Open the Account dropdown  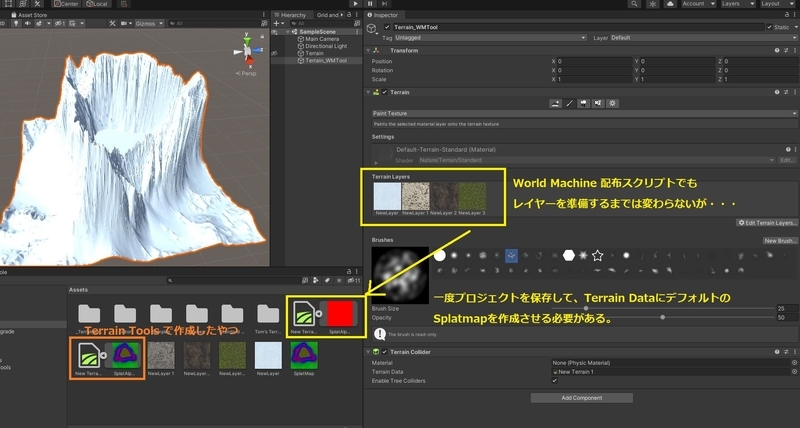(698, 4)
